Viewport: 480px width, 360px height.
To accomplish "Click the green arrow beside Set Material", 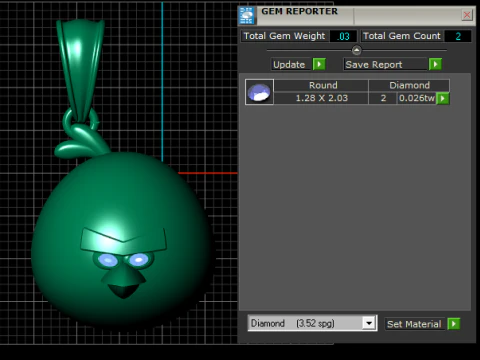I will [454, 324].
